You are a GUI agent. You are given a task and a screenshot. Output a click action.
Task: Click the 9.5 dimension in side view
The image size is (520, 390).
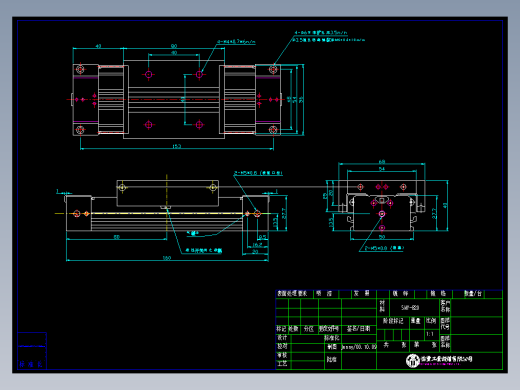pyautogui.click(x=262, y=237)
